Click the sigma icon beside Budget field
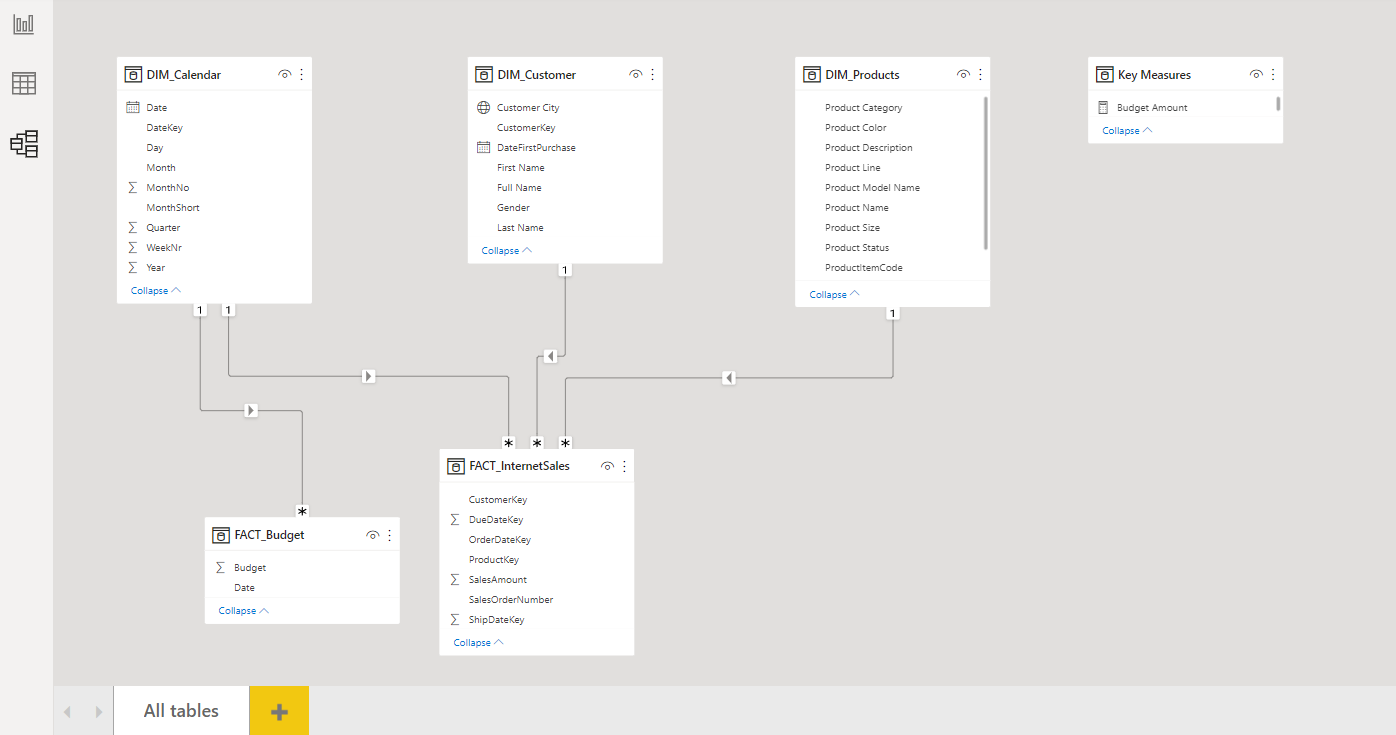This screenshot has height=735, width=1396. [x=220, y=567]
